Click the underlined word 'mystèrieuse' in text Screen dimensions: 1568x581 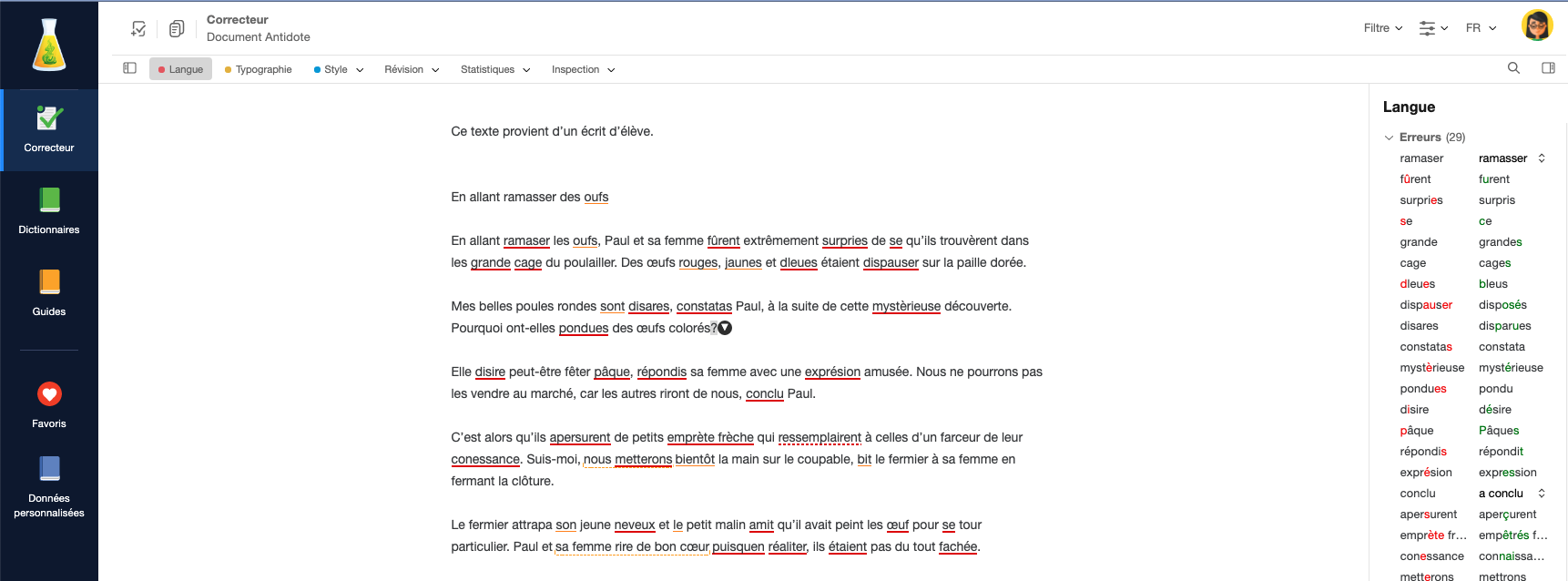click(906, 307)
